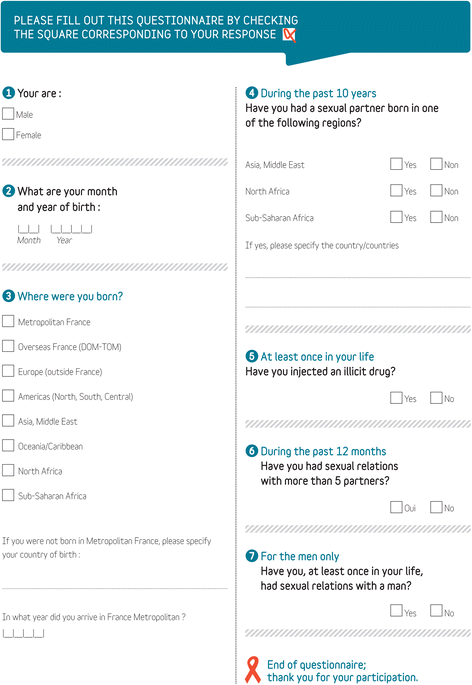Click the red checked square example icon

coord(289,35)
